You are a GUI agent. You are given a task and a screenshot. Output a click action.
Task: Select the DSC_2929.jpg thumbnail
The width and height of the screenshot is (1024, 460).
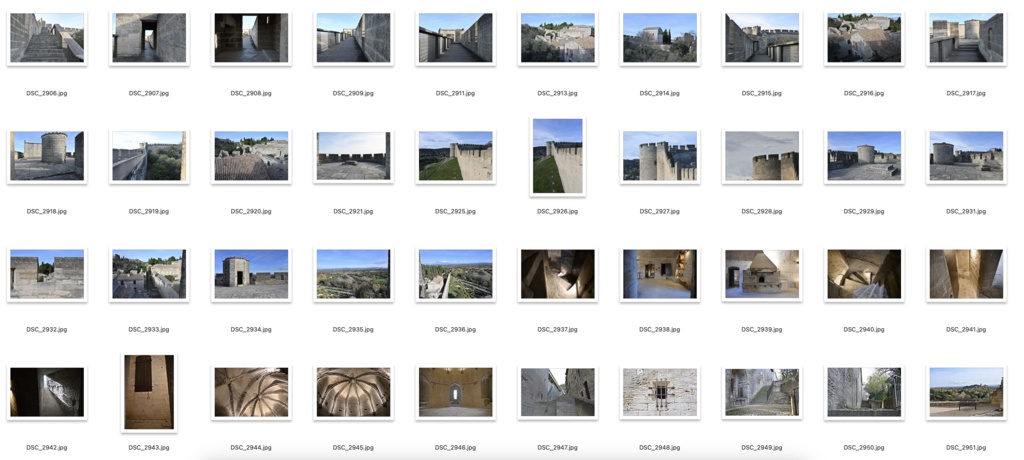tap(864, 156)
